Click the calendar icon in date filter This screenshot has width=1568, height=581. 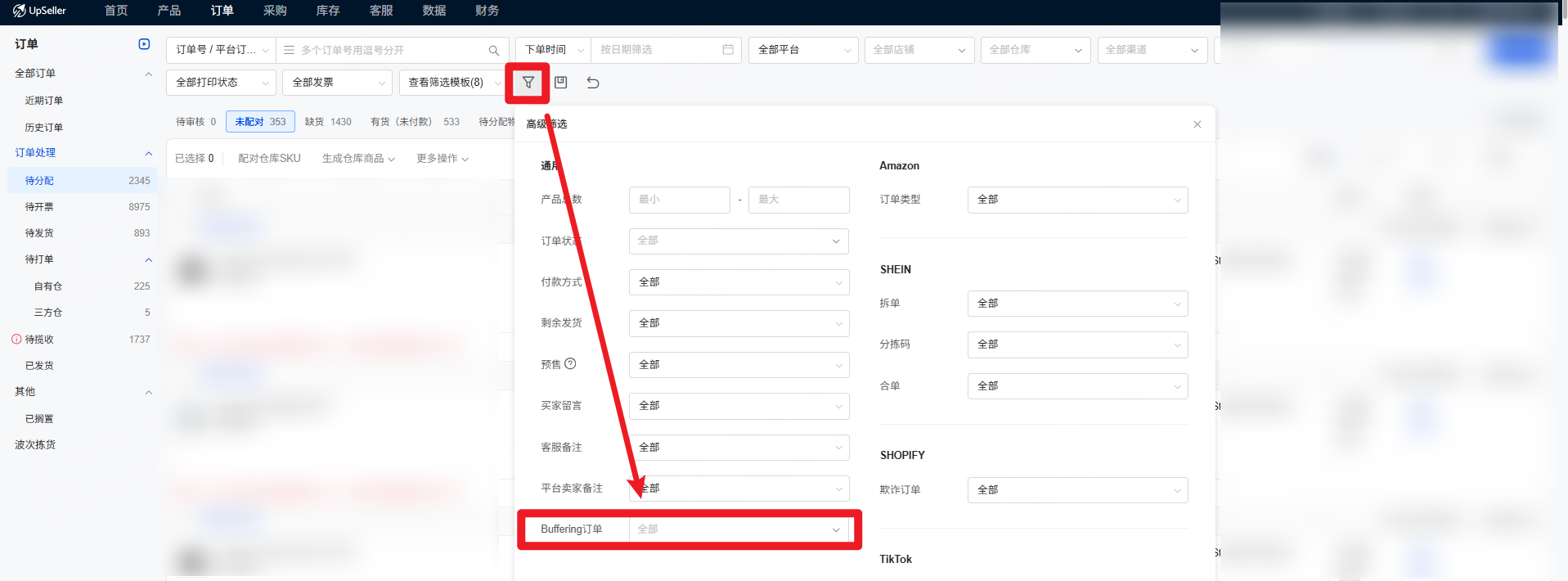tap(728, 50)
